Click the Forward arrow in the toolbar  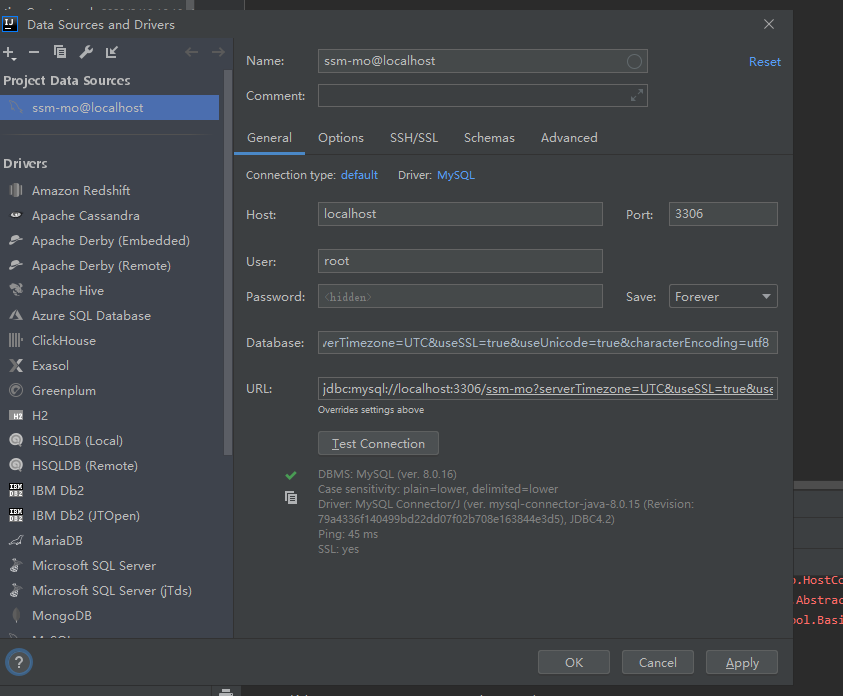[218, 52]
